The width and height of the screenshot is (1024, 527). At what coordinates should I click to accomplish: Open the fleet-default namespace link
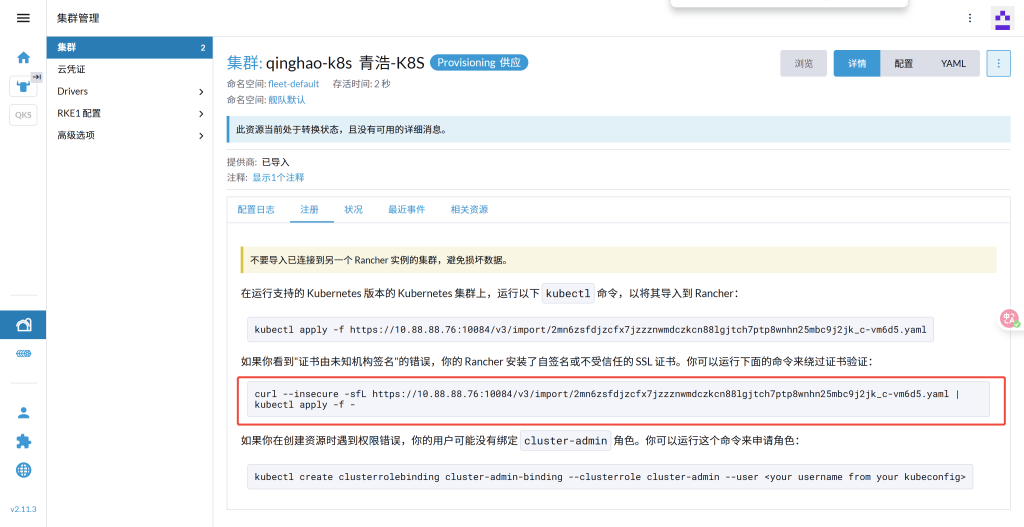click(x=293, y=84)
